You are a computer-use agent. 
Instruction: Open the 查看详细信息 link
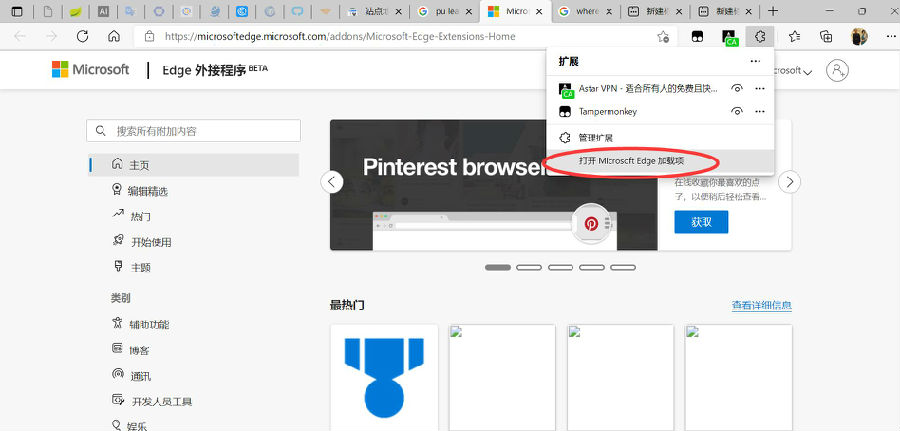(762, 305)
